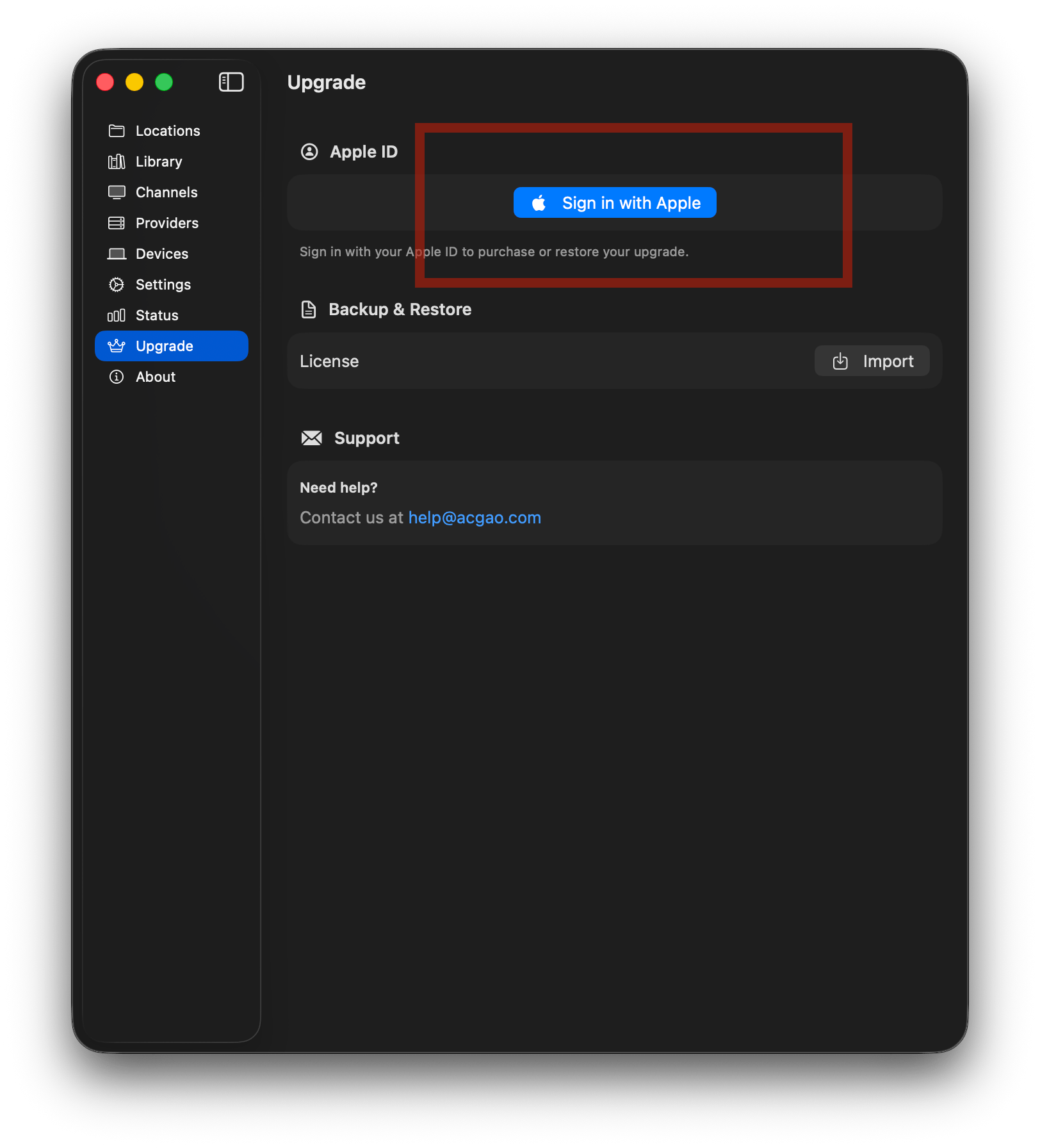This screenshot has width=1040, height=1148.
Task: Select the Library books icon
Action: [x=117, y=161]
